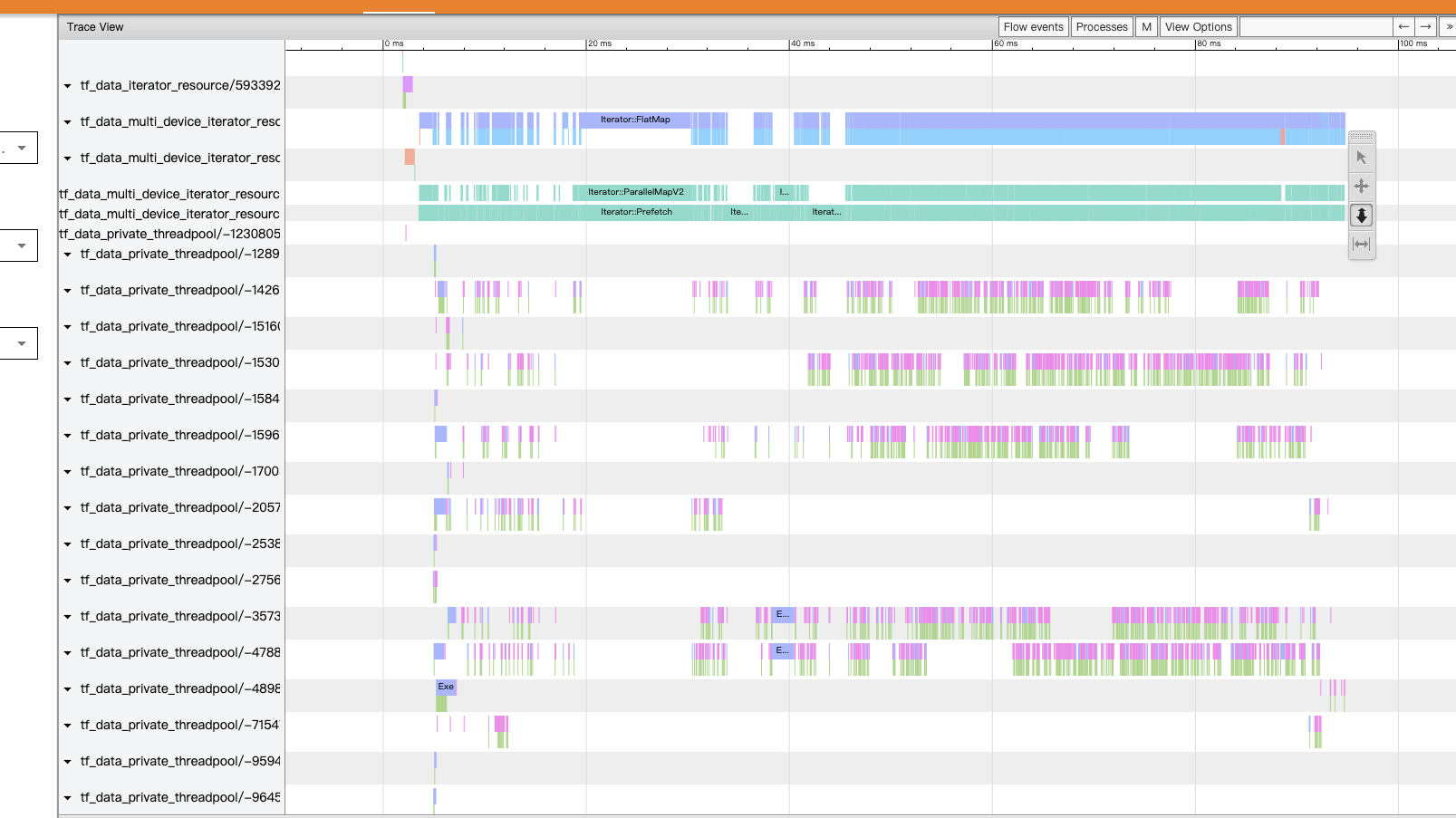Collapse tf_data_private_threadpool/-2057 track
This screenshot has width=1456, height=818.
coord(68,508)
